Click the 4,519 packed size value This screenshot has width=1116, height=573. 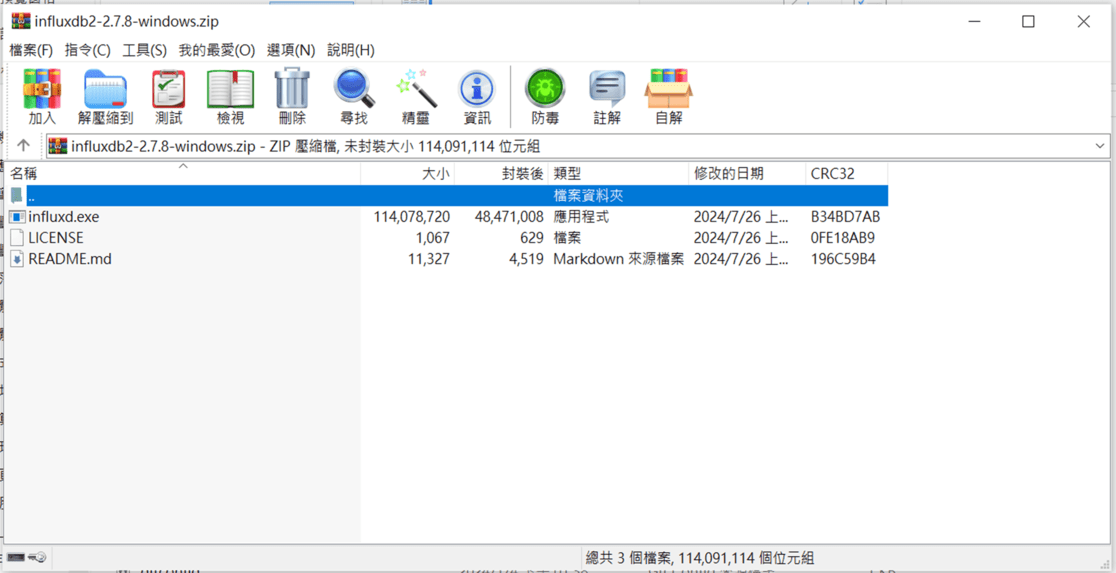coord(527,259)
